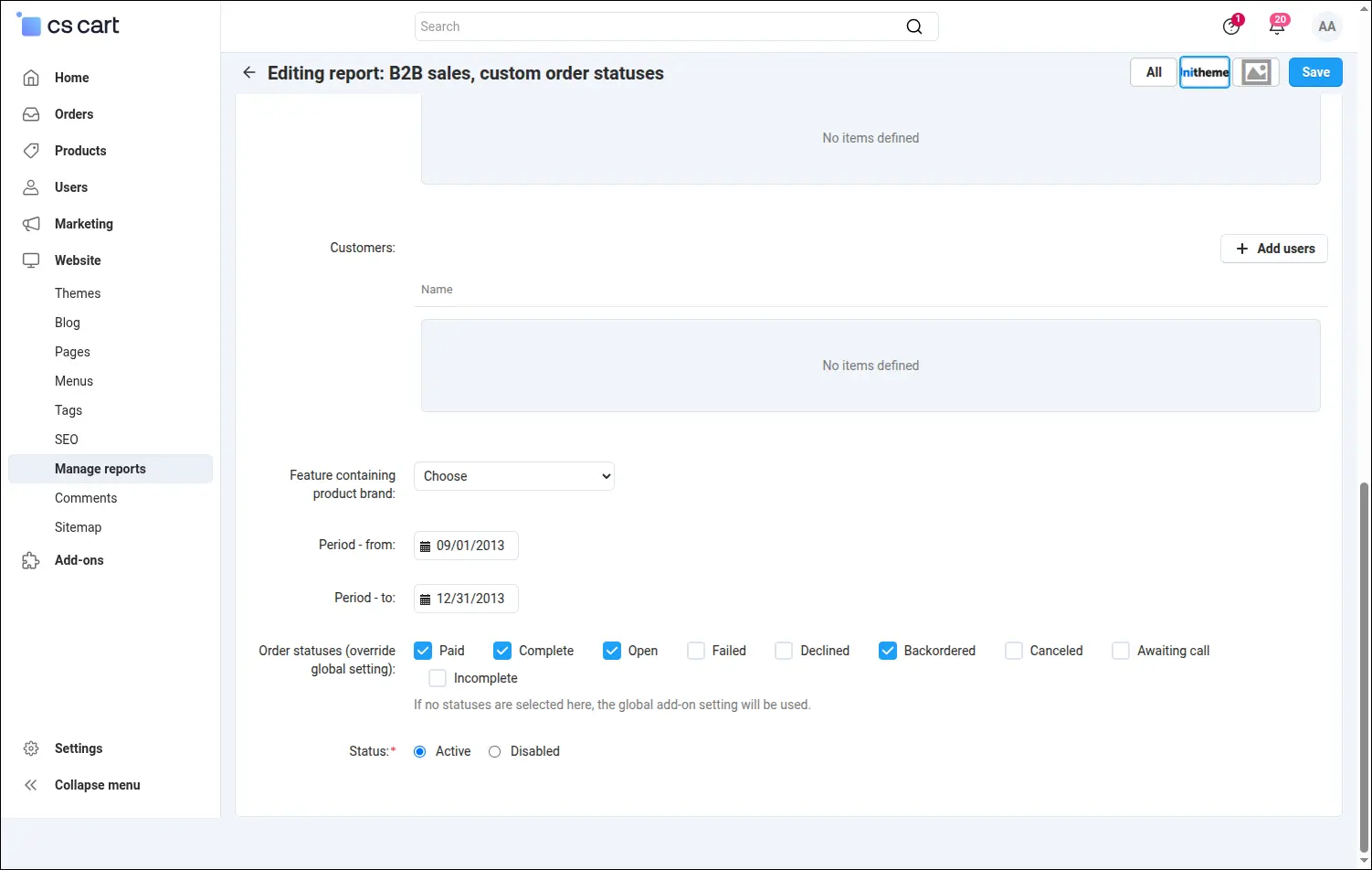Screen dimensions: 1372x870
Task: Click the search magnifier icon
Action: coord(914,27)
